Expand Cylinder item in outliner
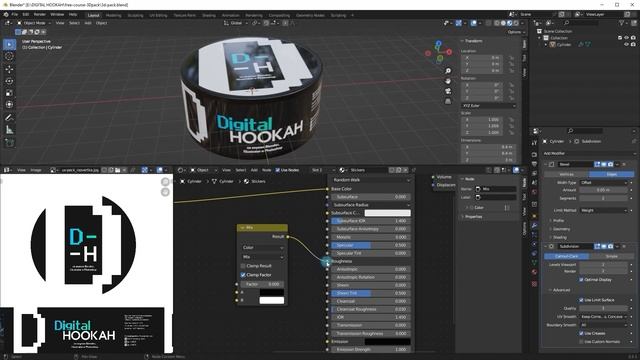The height and width of the screenshot is (360, 640). pyautogui.click(x=546, y=44)
